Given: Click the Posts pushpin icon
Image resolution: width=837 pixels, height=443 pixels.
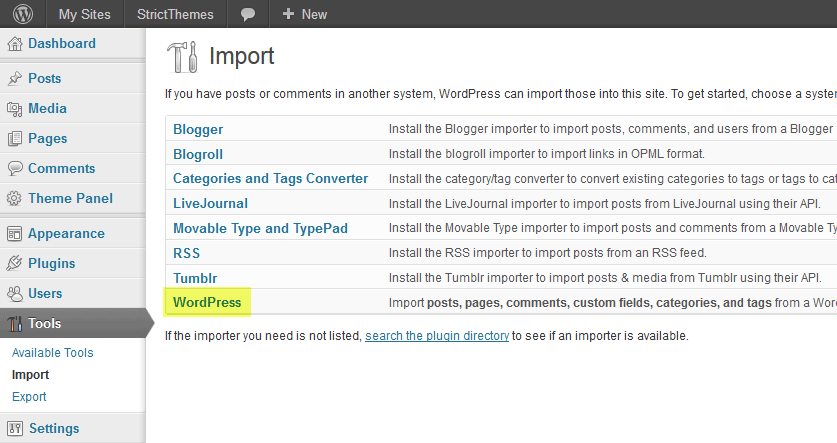Looking at the screenshot, I should (15, 79).
